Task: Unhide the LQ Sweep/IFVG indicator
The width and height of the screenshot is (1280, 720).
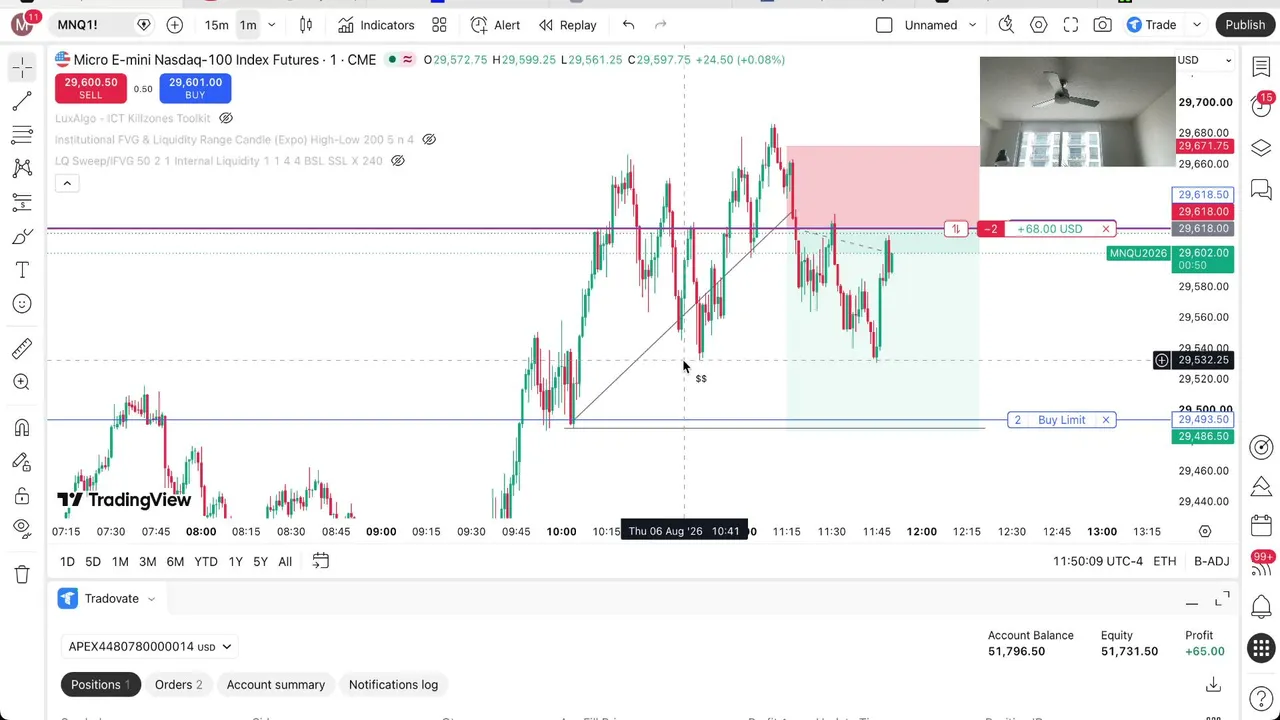Action: pyautogui.click(x=398, y=161)
